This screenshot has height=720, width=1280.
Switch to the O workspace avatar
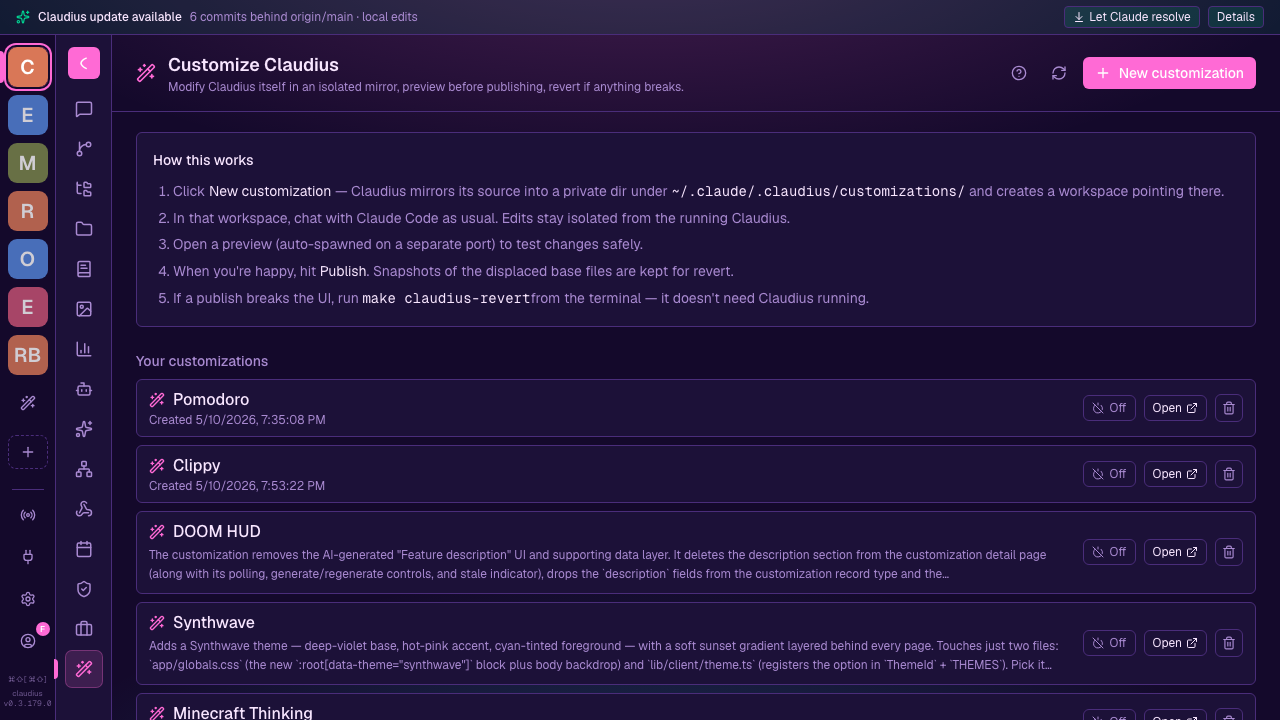28,259
